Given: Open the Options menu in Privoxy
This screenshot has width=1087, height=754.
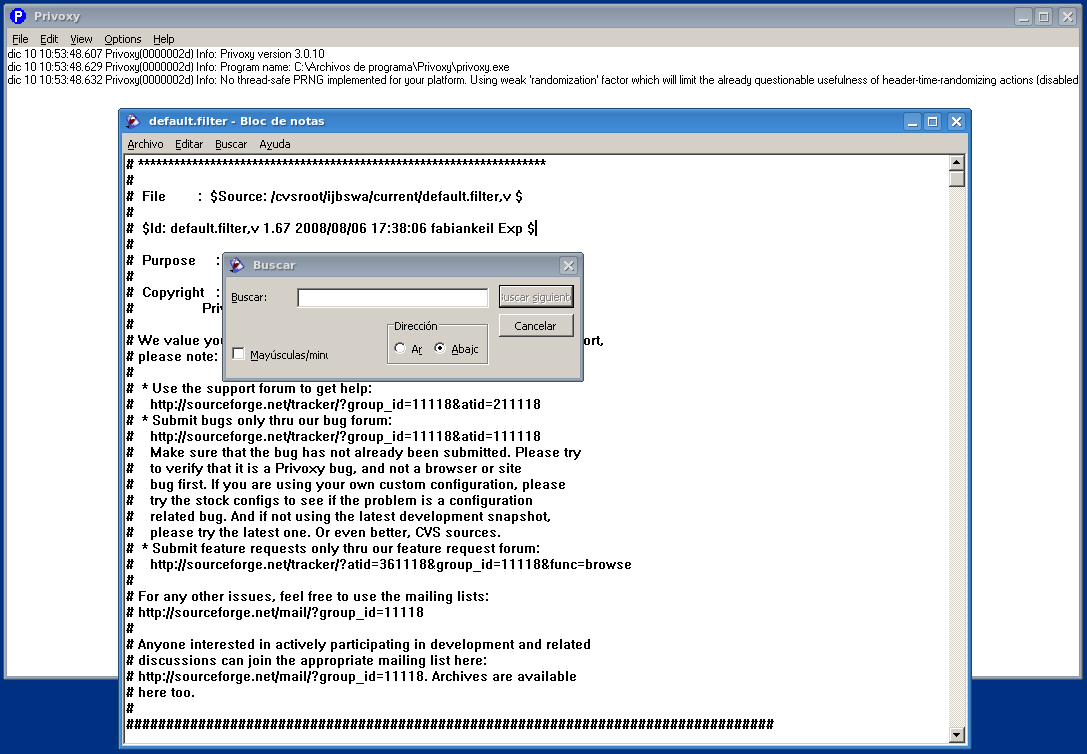Looking at the screenshot, I should (x=123, y=40).
